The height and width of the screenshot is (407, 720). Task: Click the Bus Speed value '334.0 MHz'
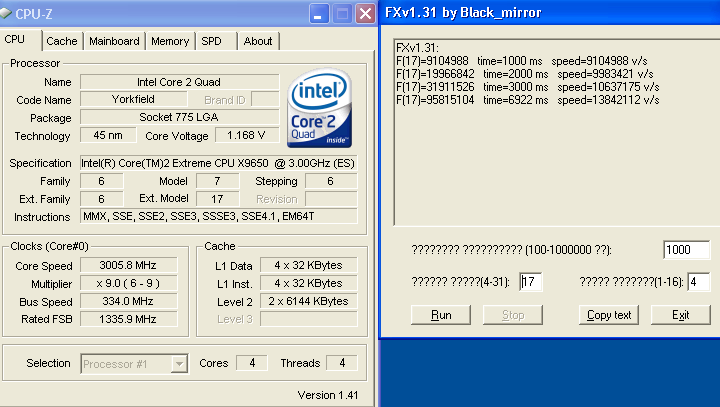pos(129,301)
